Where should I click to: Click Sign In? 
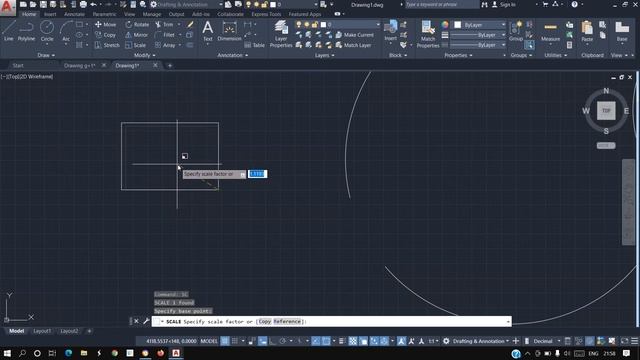click(504, 4)
